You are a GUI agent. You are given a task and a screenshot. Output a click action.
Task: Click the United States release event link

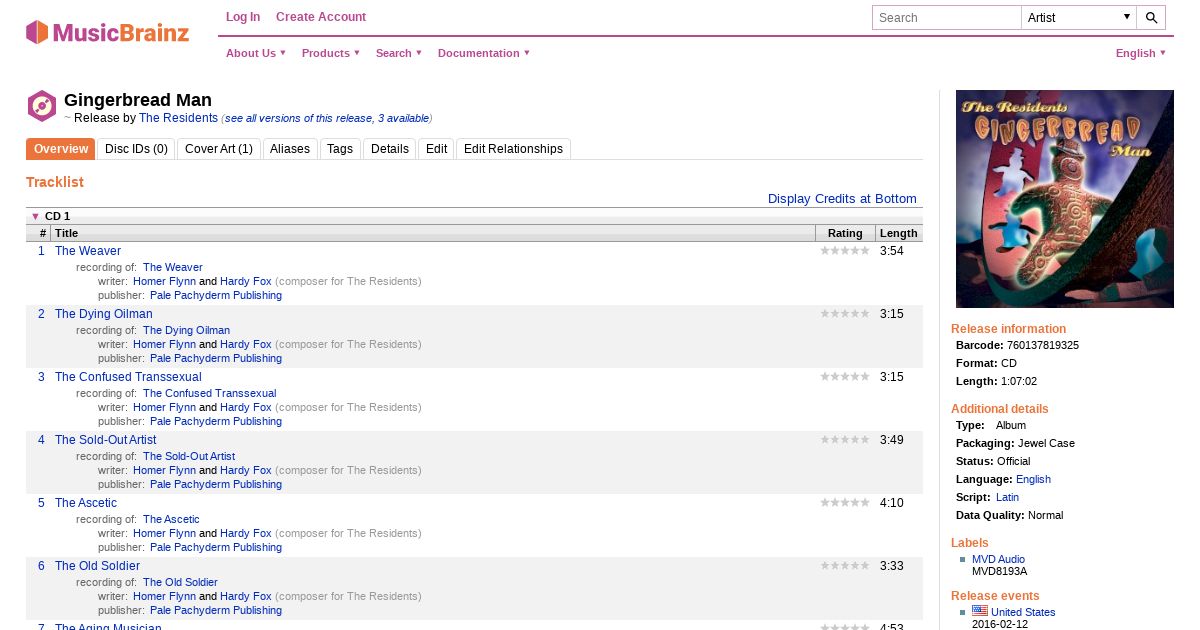tap(1023, 612)
